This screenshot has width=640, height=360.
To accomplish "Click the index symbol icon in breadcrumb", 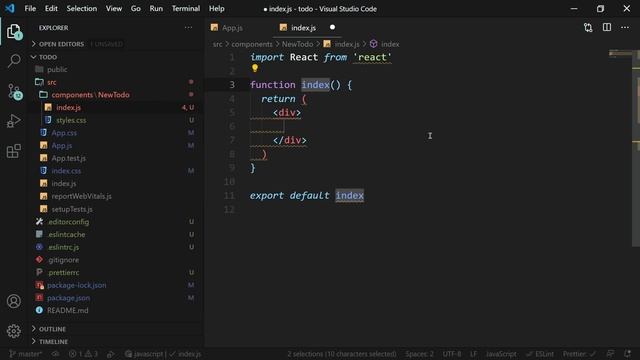I will tap(373, 44).
